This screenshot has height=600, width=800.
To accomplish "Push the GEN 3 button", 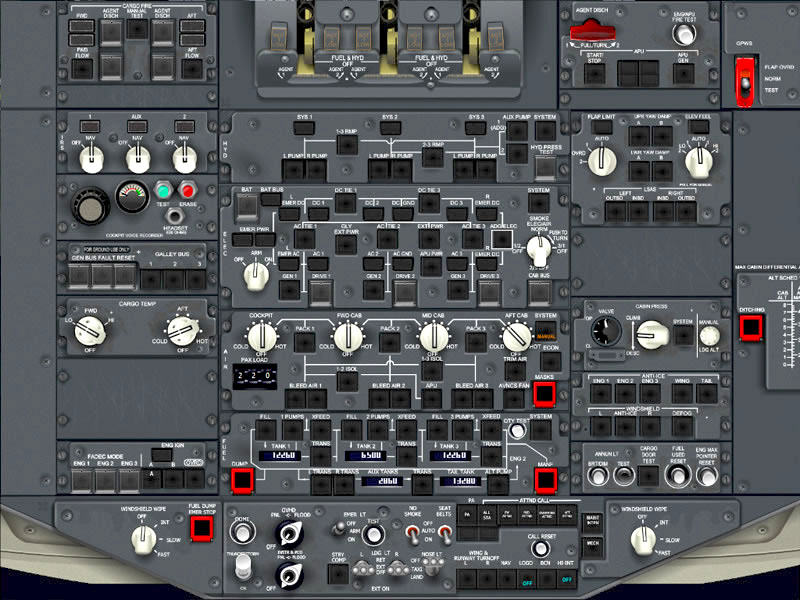I will (x=458, y=291).
